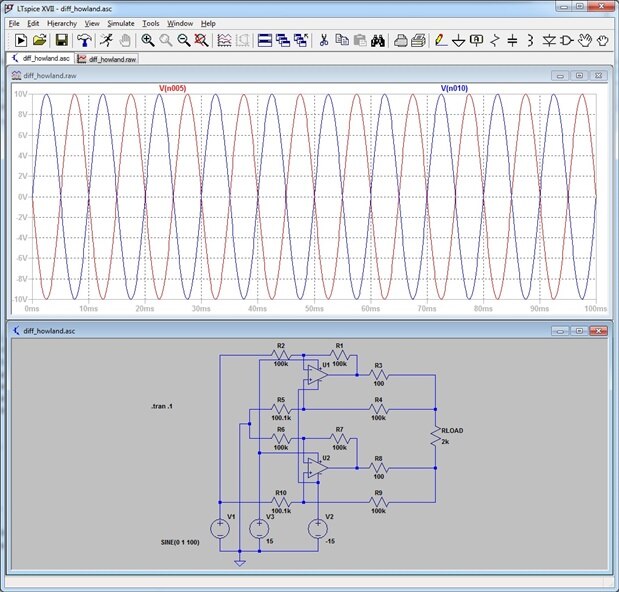Open the Hierarchy menu

(62, 22)
